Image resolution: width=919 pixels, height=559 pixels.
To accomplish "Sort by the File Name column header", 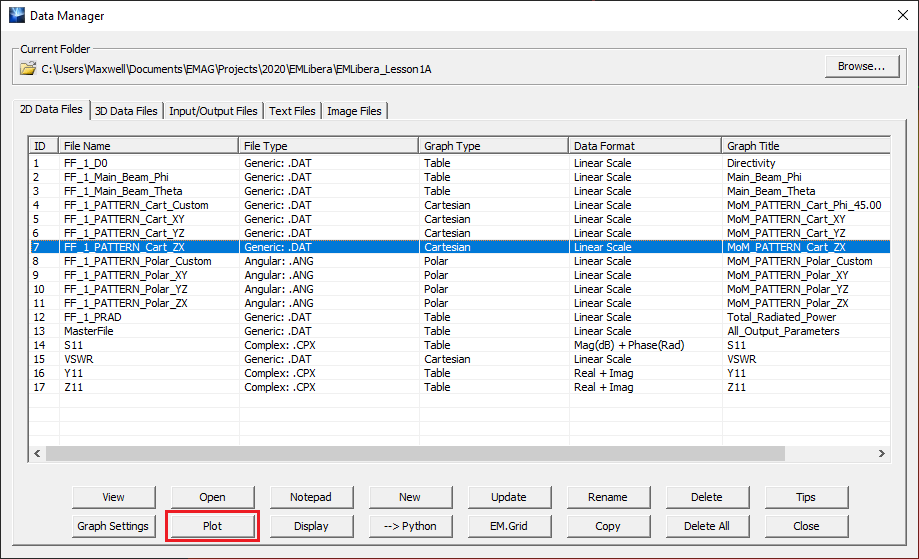I will [x=148, y=146].
